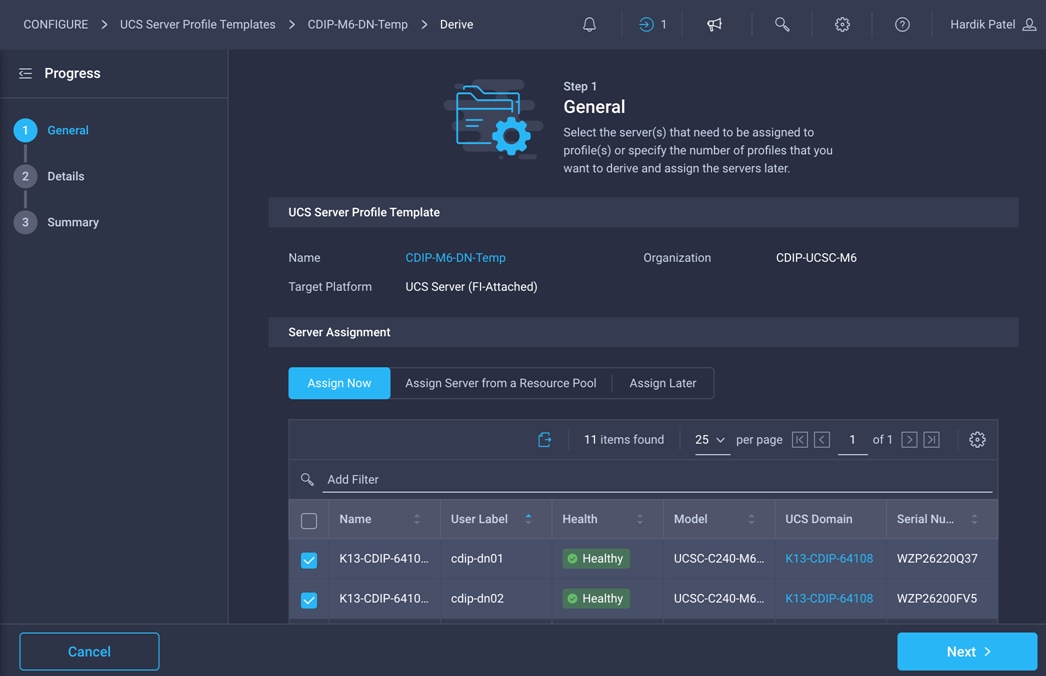This screenshot has width=1046, height=676.
Task: Click the Derive breadcrumb item
Action: 456,25
